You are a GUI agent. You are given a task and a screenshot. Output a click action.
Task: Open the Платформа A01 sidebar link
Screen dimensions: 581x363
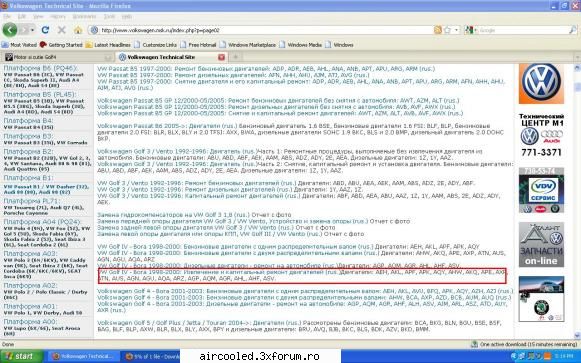point(30,306)
